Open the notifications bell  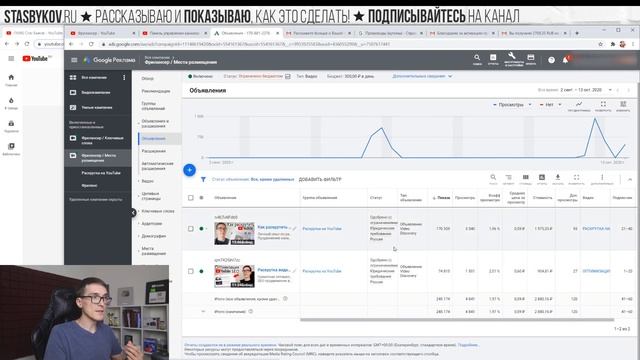coord(565,60)
